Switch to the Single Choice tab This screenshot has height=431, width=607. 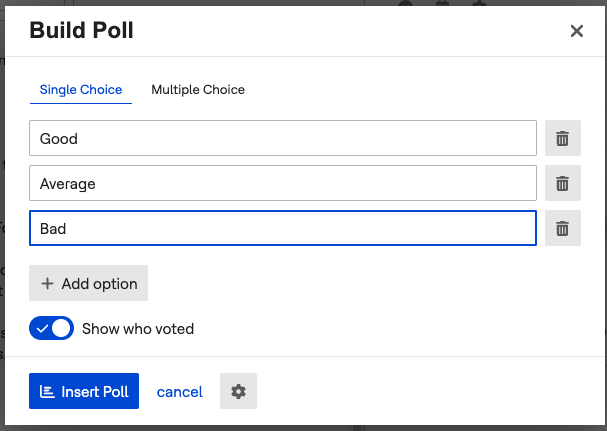point(80,90)
